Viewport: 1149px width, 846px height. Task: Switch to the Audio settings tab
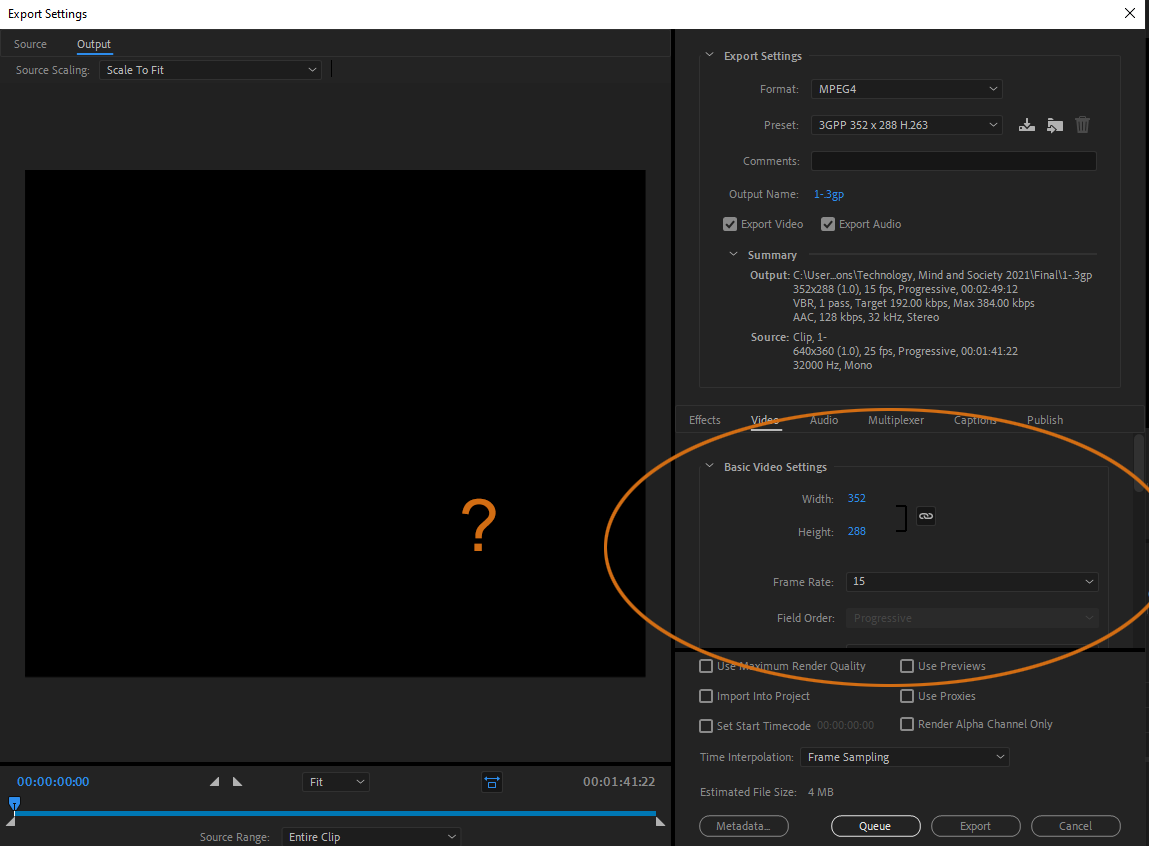pyautogui.click(x=823, y=419)
